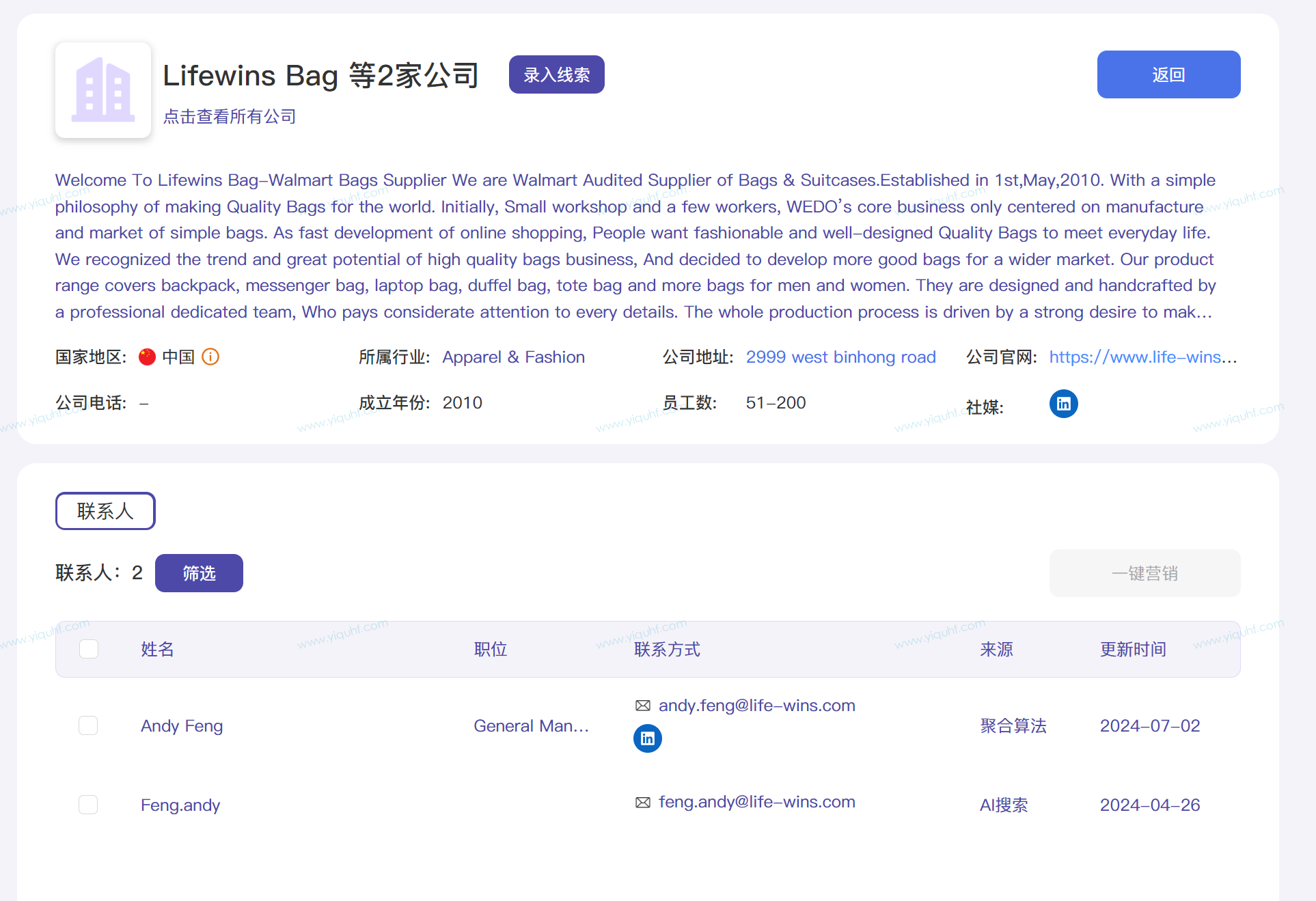Open the company website https://www.life-wins link
Image resolution: width=1316 pixels, height=901 pixels.
tap(1143, 357)
